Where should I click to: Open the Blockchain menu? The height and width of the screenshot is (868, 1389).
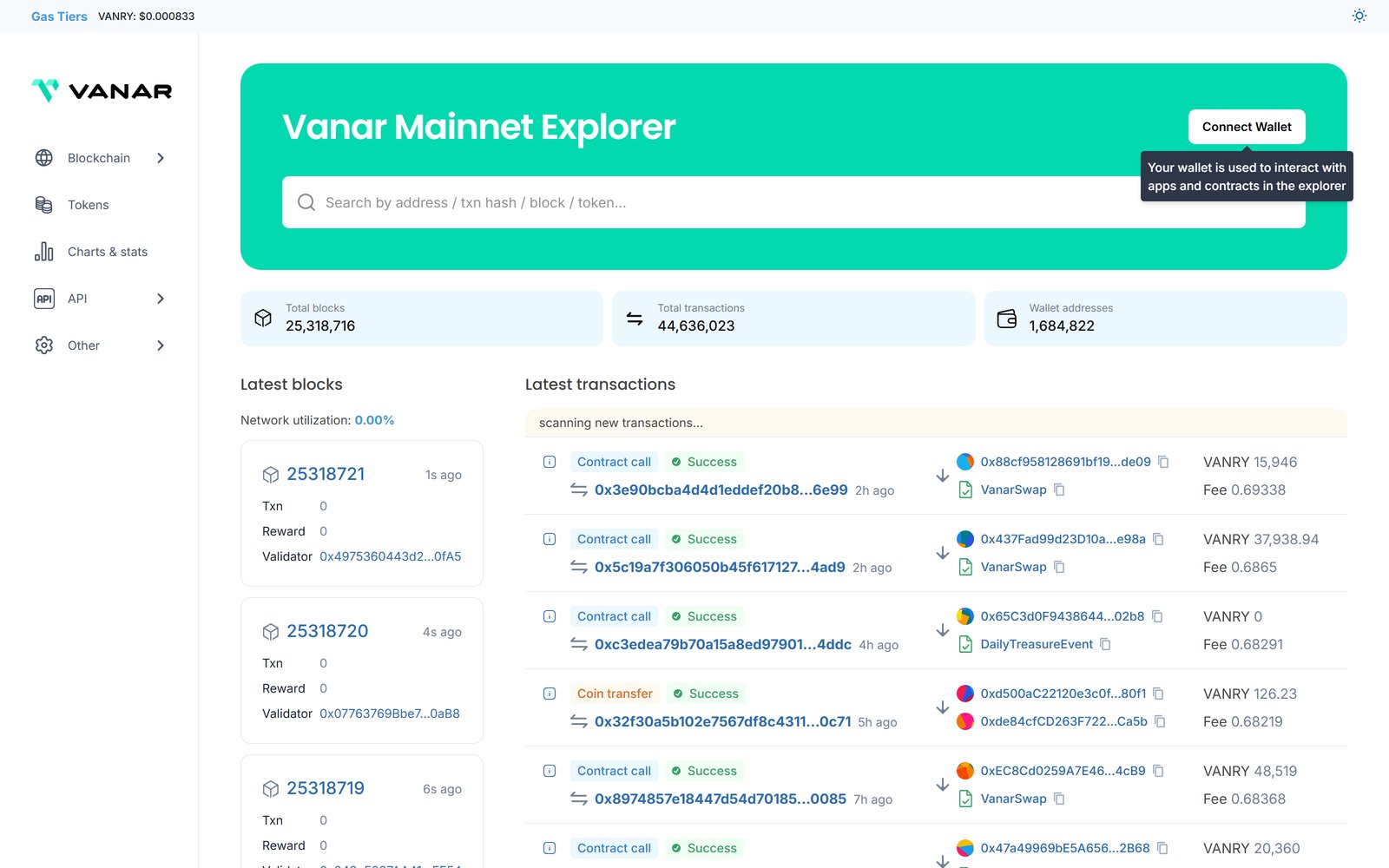pos(99,158)
